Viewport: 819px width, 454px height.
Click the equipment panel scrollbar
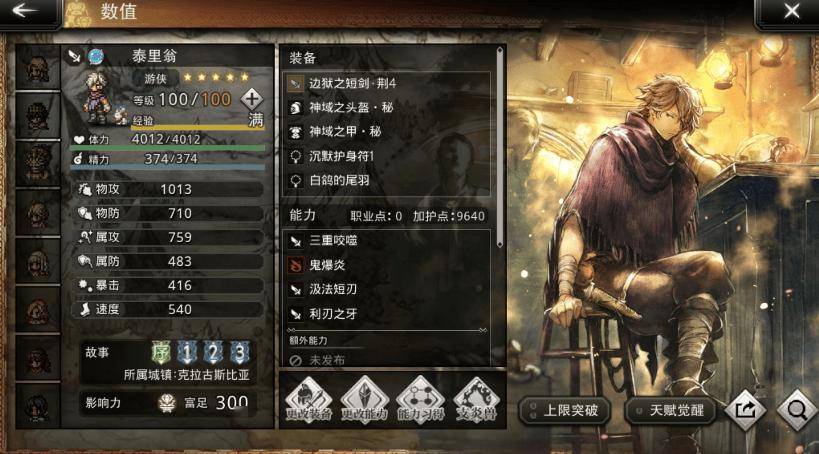tap(500, 146)
